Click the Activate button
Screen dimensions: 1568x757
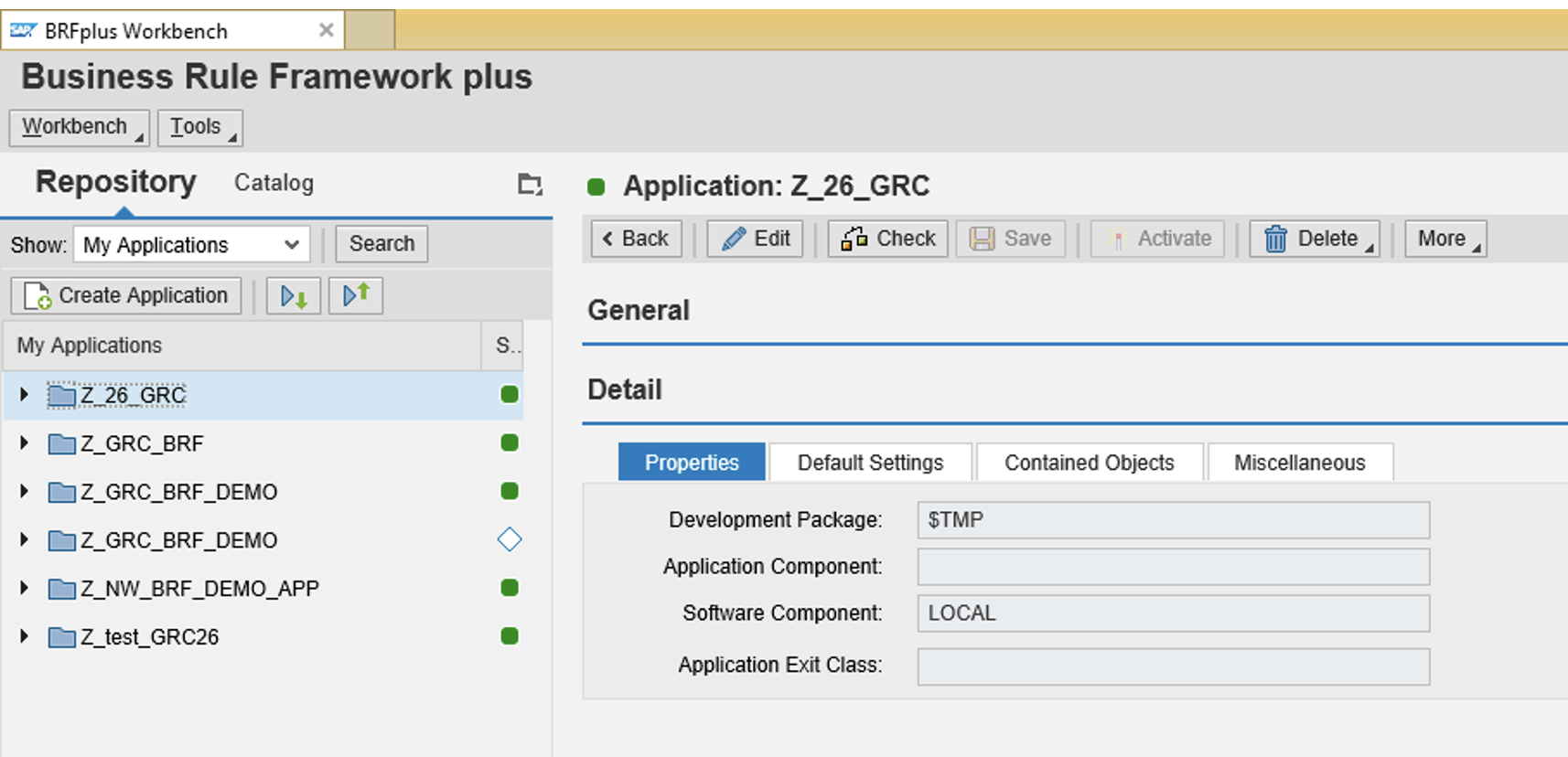tap(1157, 239)
